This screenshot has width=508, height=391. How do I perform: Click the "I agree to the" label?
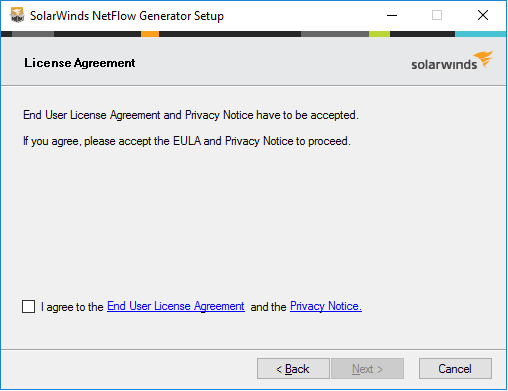coord(72,307)
